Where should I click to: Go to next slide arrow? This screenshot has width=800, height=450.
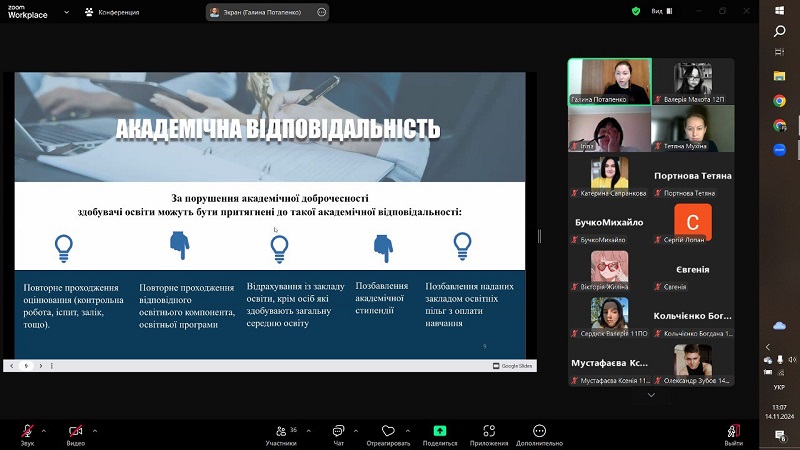pyautogui.click(x=41, y=366)
